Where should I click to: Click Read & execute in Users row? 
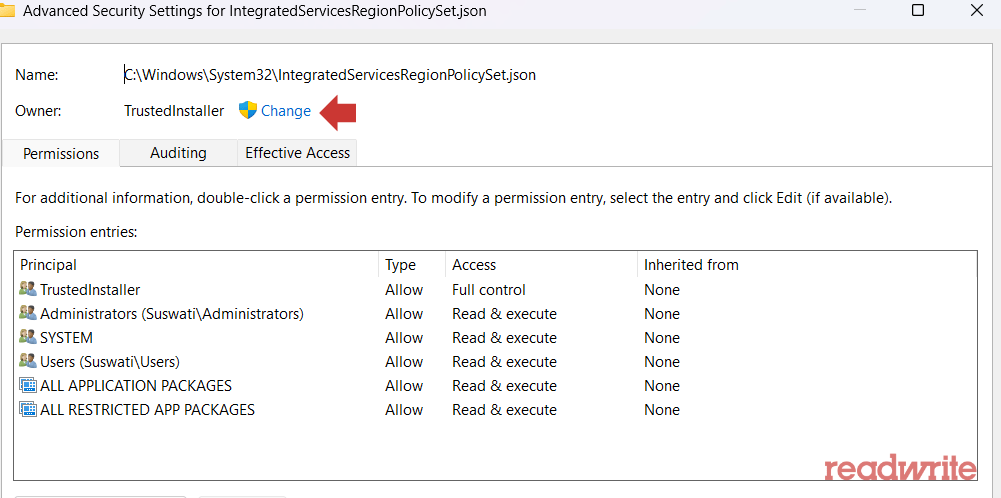click(504, 362)
